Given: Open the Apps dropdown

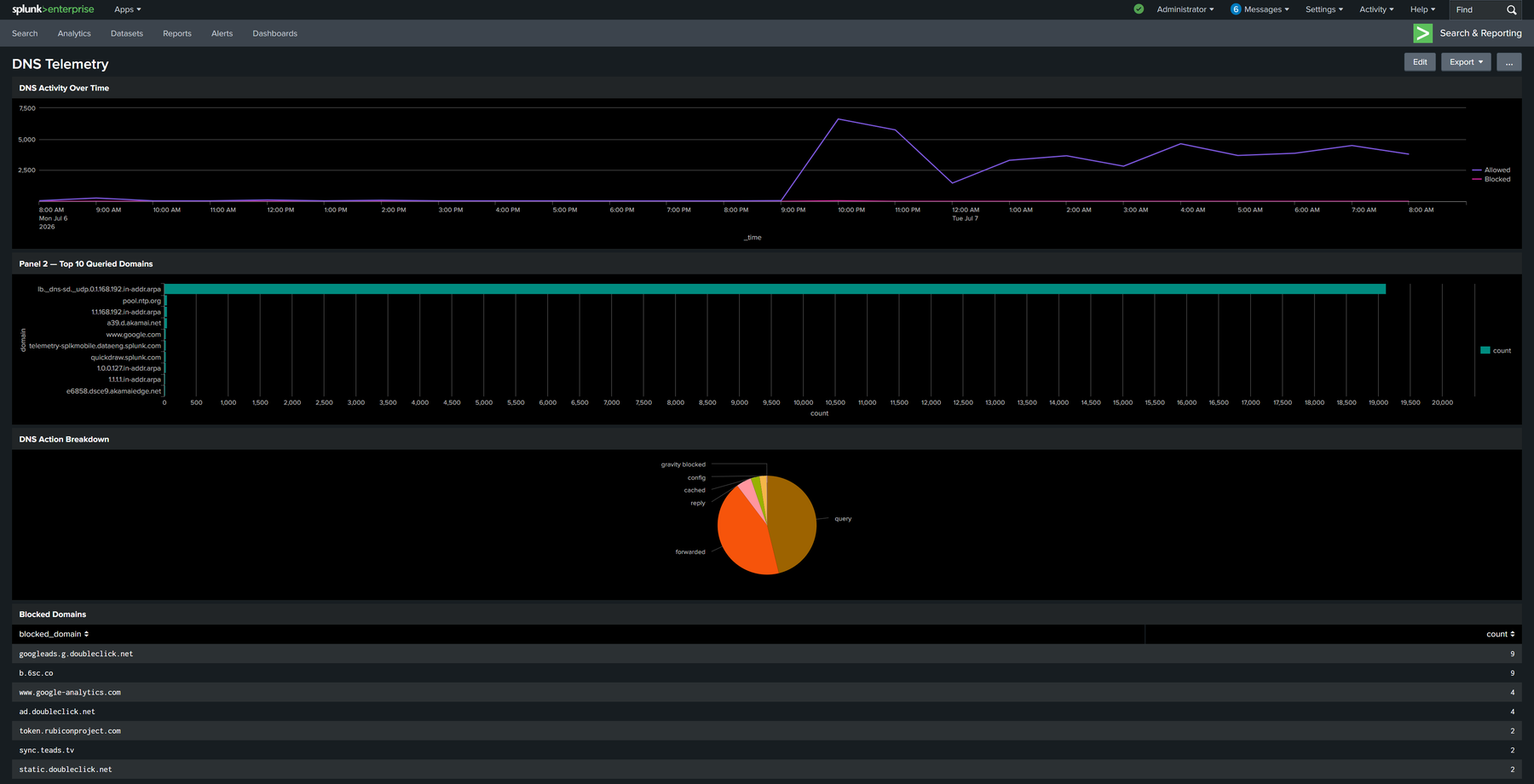Looking at the screenshot, I should coord(128,9).
